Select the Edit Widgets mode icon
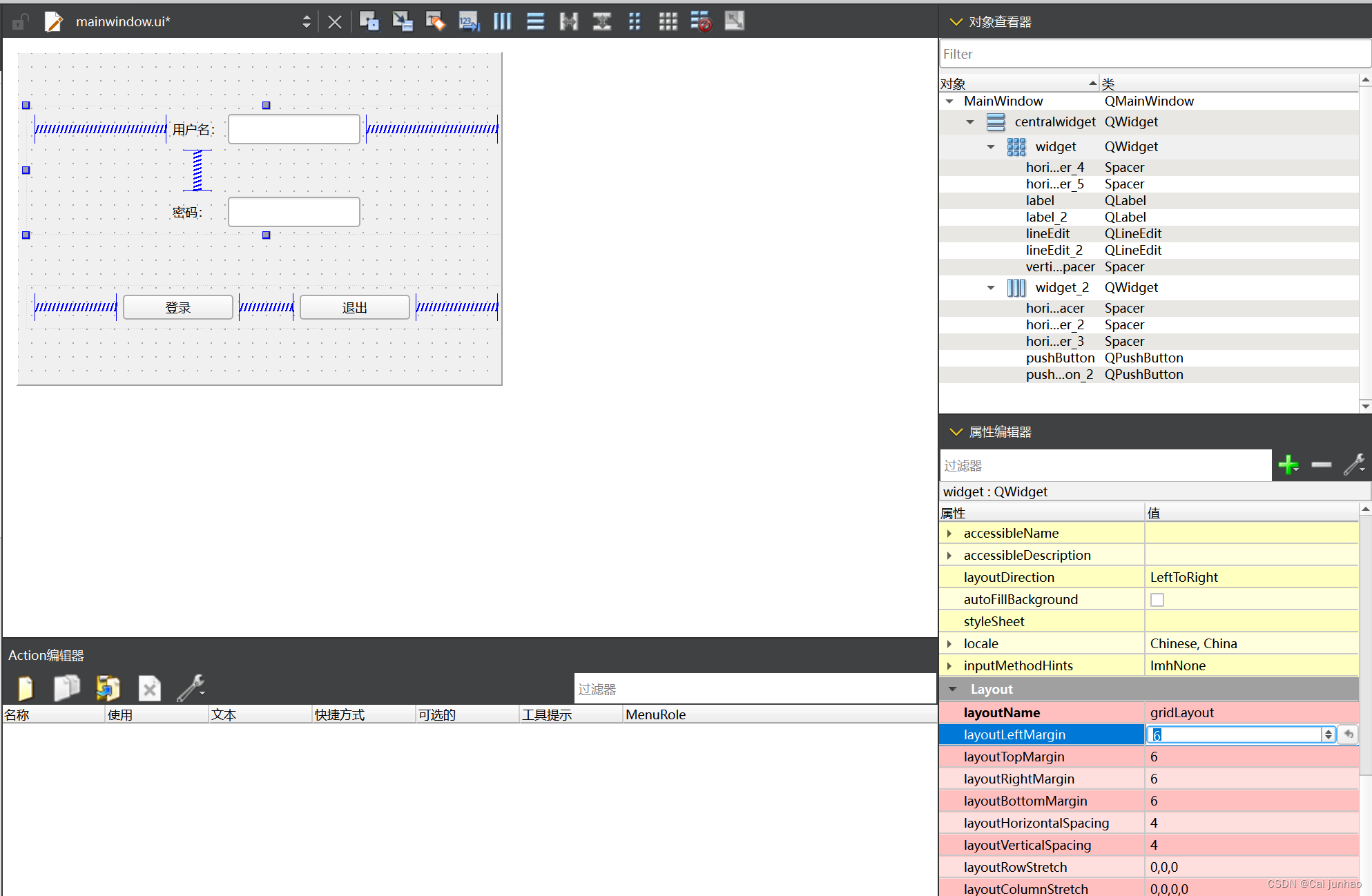This screenshot has width=1372, height=896. coord(369,21)
